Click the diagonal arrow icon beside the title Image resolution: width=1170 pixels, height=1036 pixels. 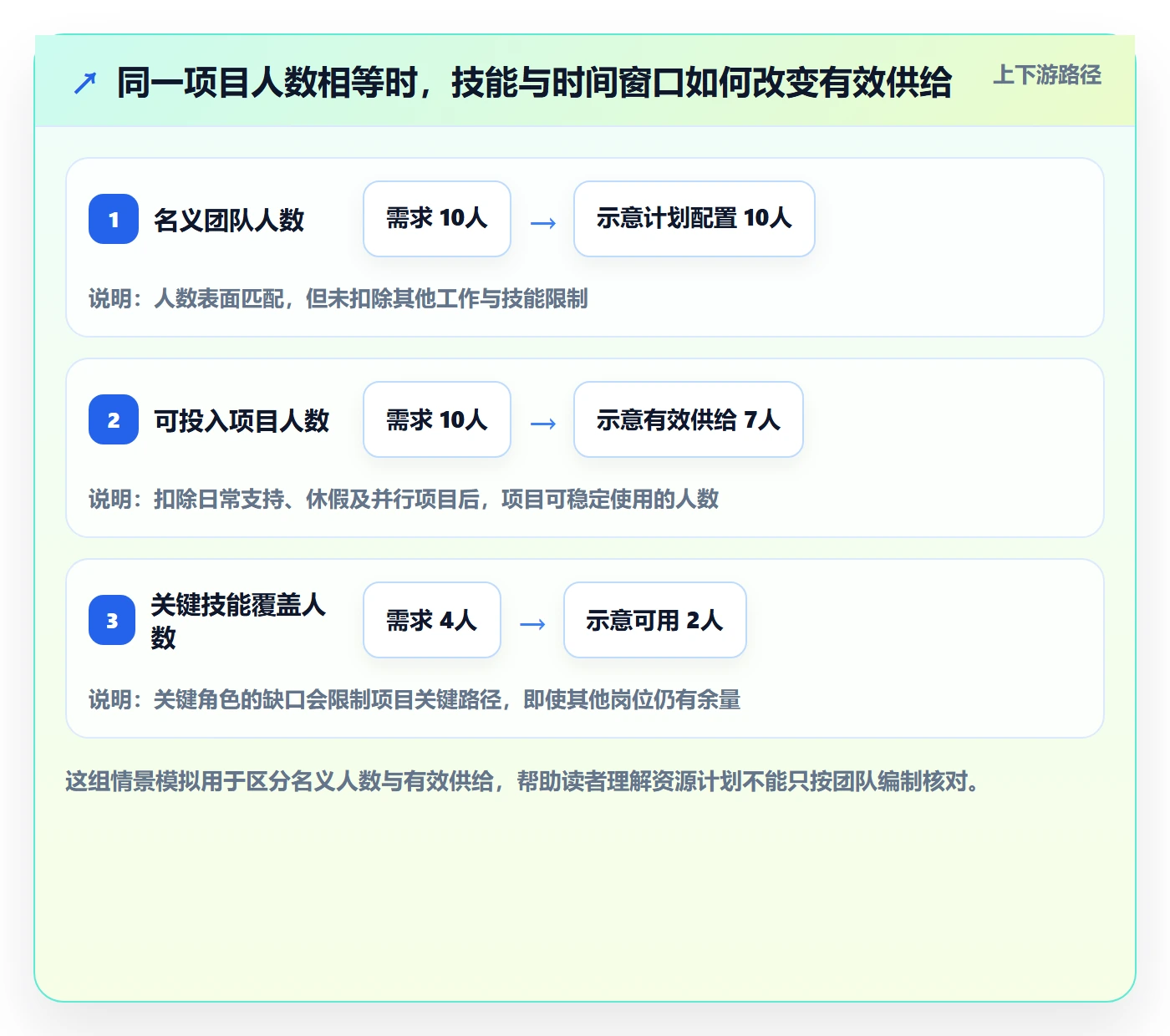pyautogui.click(x=85, y=84)
